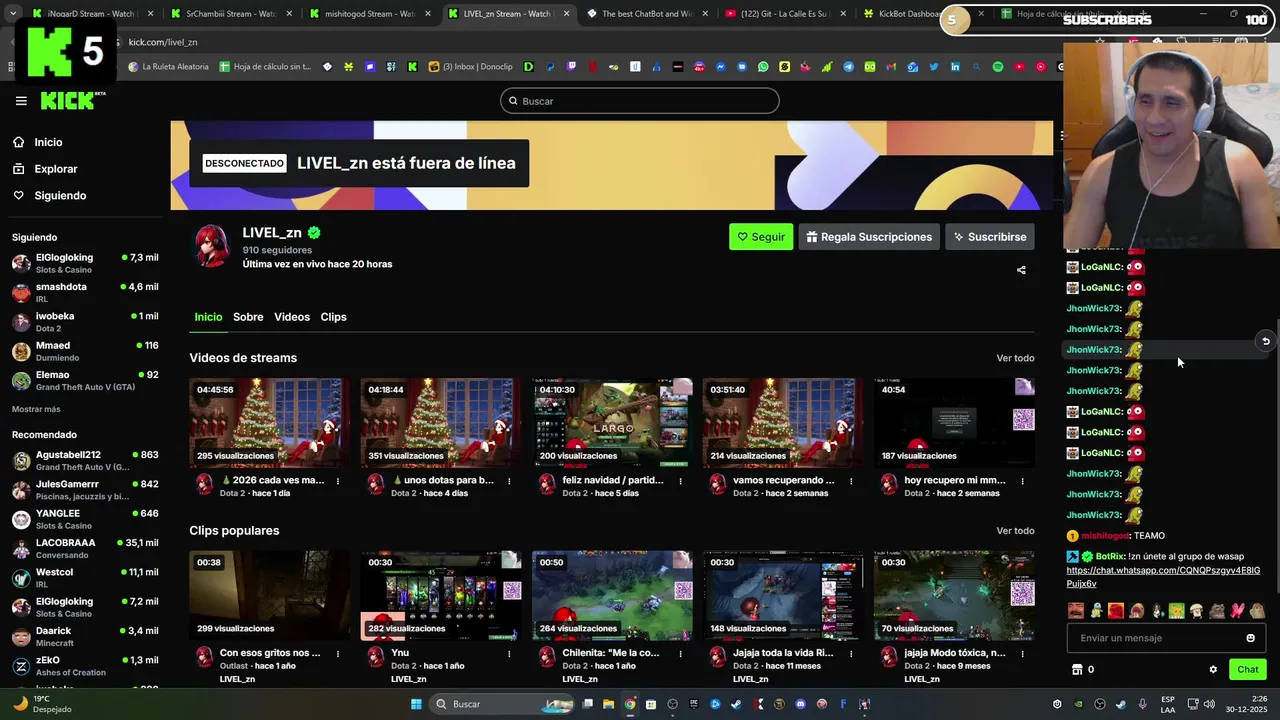This screenshot has height=720, width=1280.
Task: Switch to the Inicio channel tab
Action: (208, 317)
